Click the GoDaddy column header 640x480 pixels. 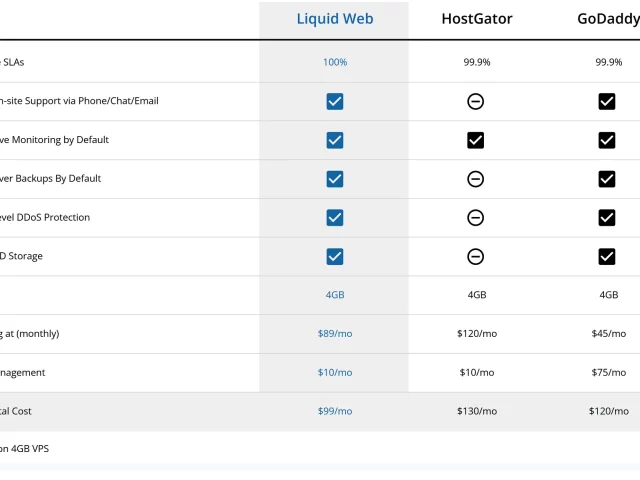coord(608,19)
